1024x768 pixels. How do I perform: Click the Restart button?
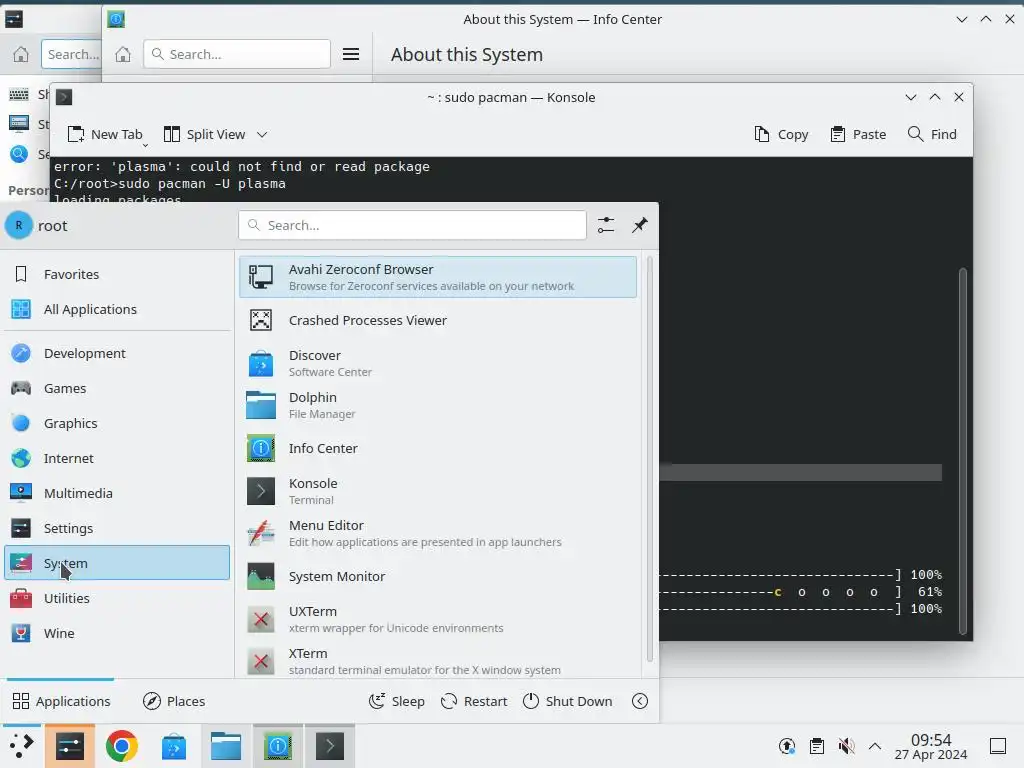coord(474,701)
